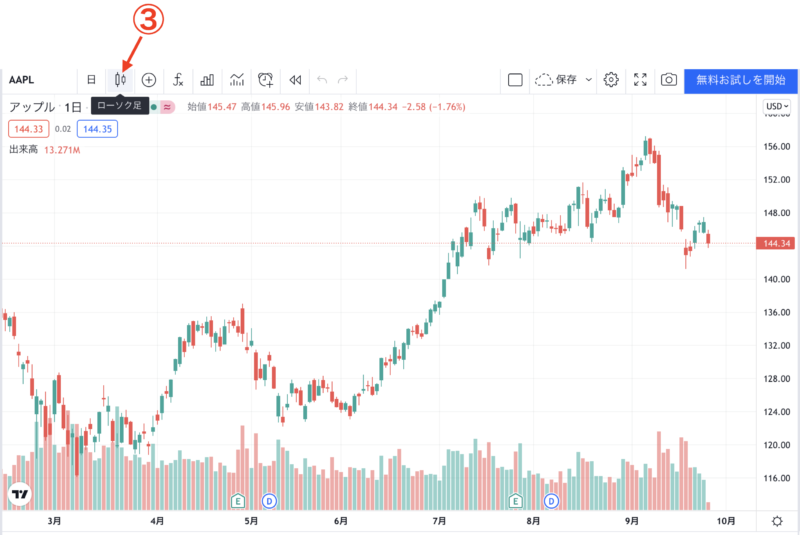This screenshot has width=800, height=535.
Task: Toggle the layout selector square icon
Action: [515, 80]
